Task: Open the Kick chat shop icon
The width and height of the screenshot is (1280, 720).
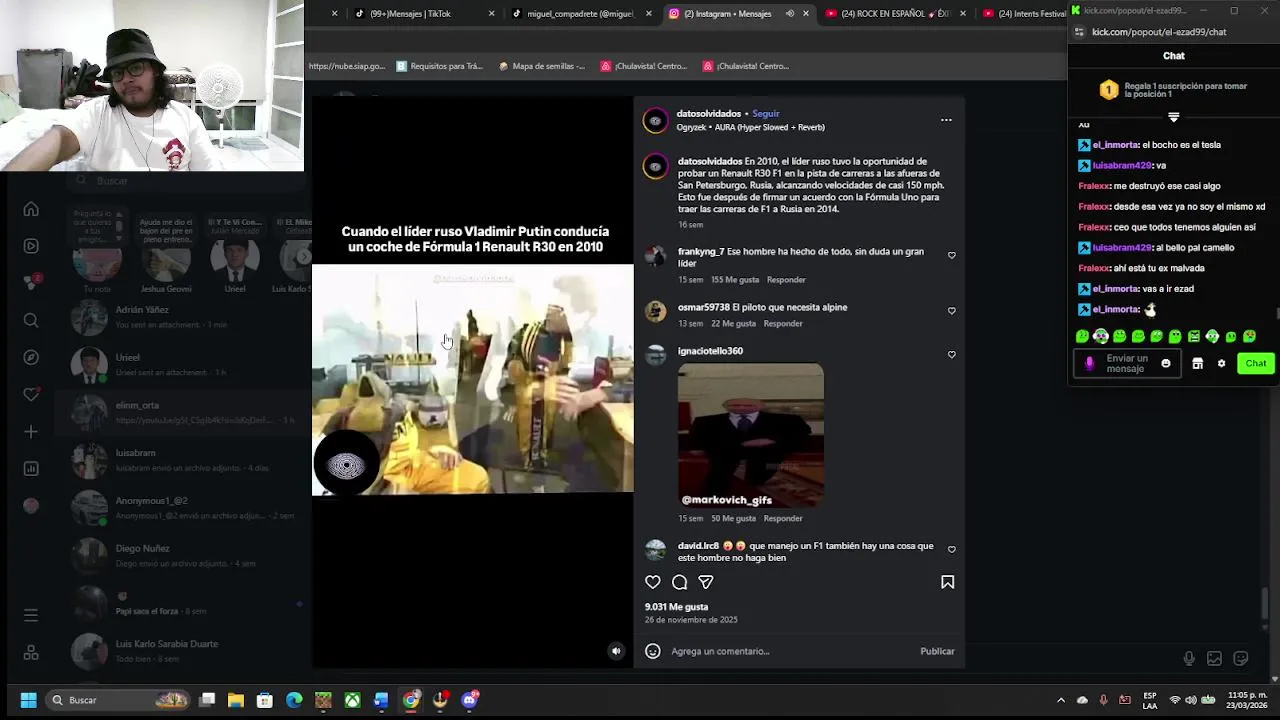Action: [x=1197, y=364]
